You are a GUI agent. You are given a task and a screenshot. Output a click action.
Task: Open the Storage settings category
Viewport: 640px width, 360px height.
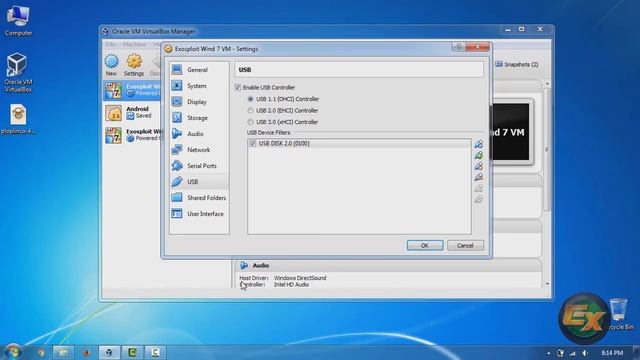point(199,118)
